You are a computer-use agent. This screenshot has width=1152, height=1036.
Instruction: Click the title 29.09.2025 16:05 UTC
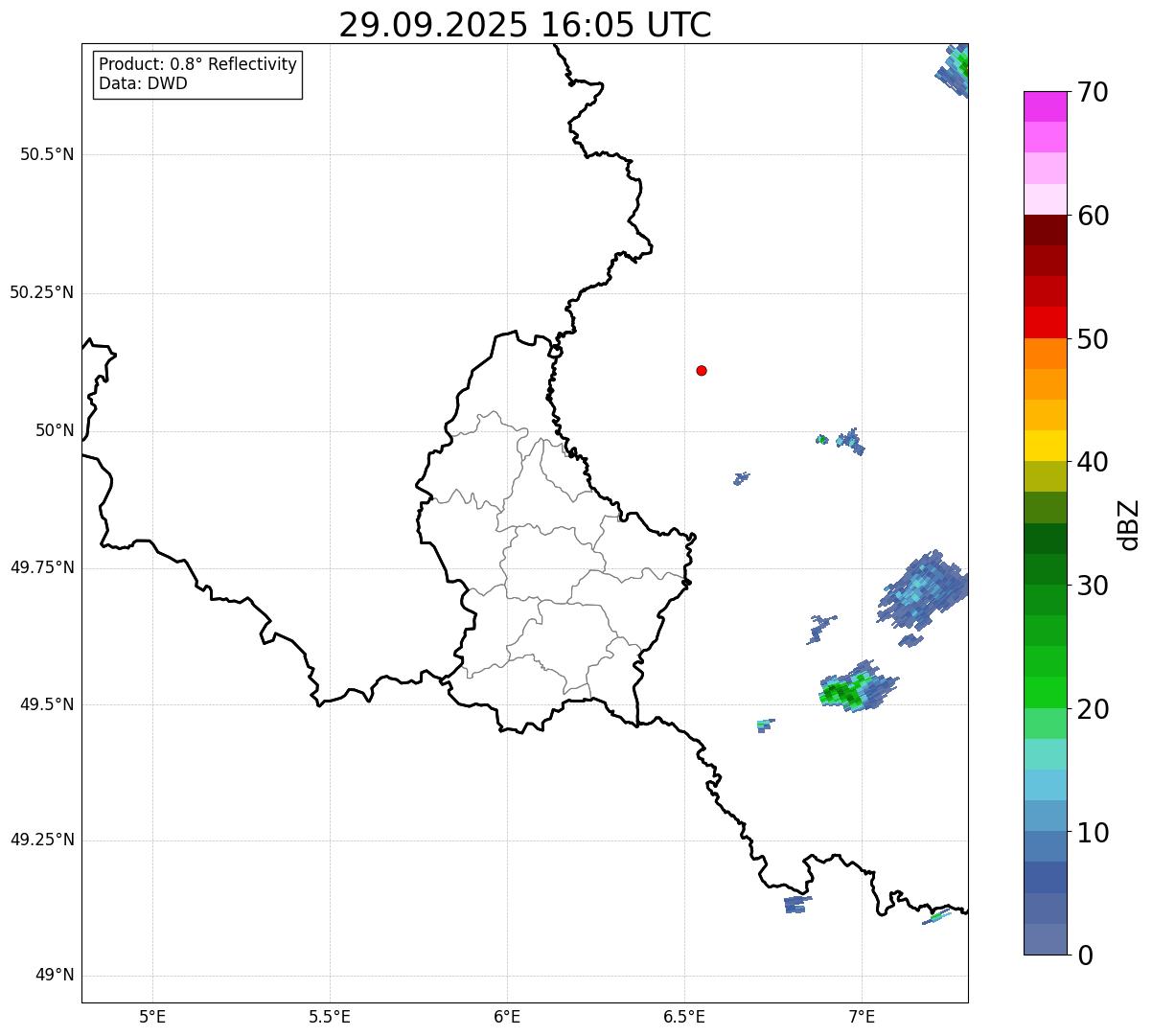(x=525, y=25)
